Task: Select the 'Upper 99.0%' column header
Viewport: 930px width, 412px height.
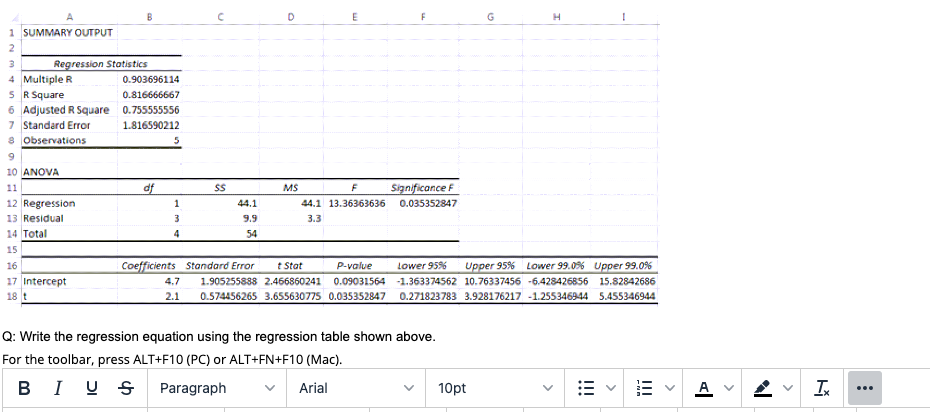Action: click(623, 266)
